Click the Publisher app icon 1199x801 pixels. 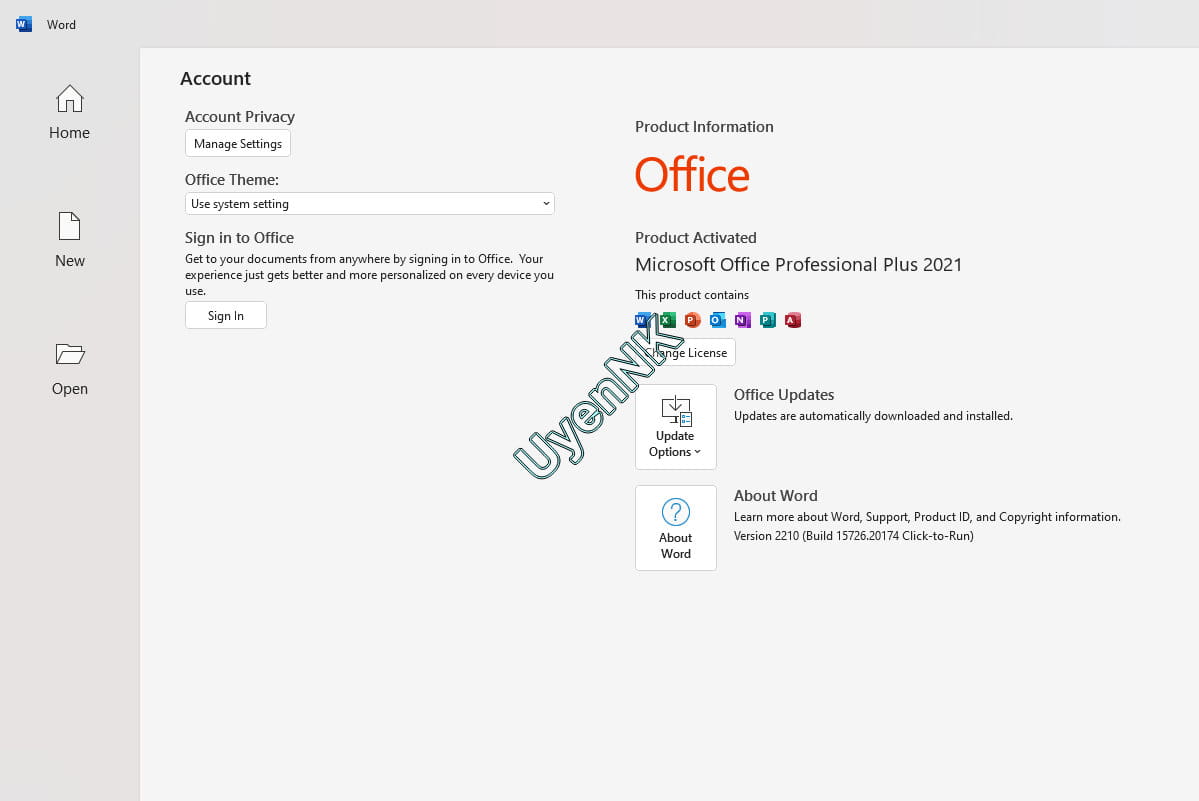[x=768, y=320]
